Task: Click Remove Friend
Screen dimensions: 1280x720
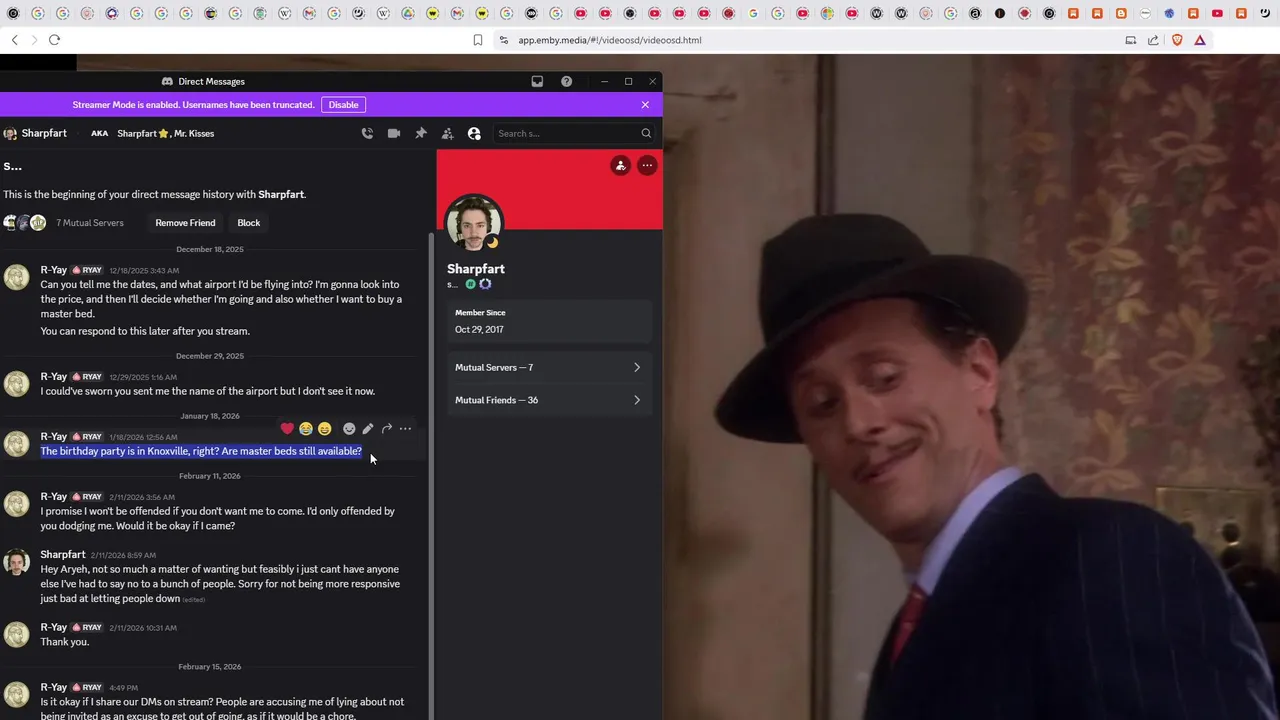Action: coord(185,223)
